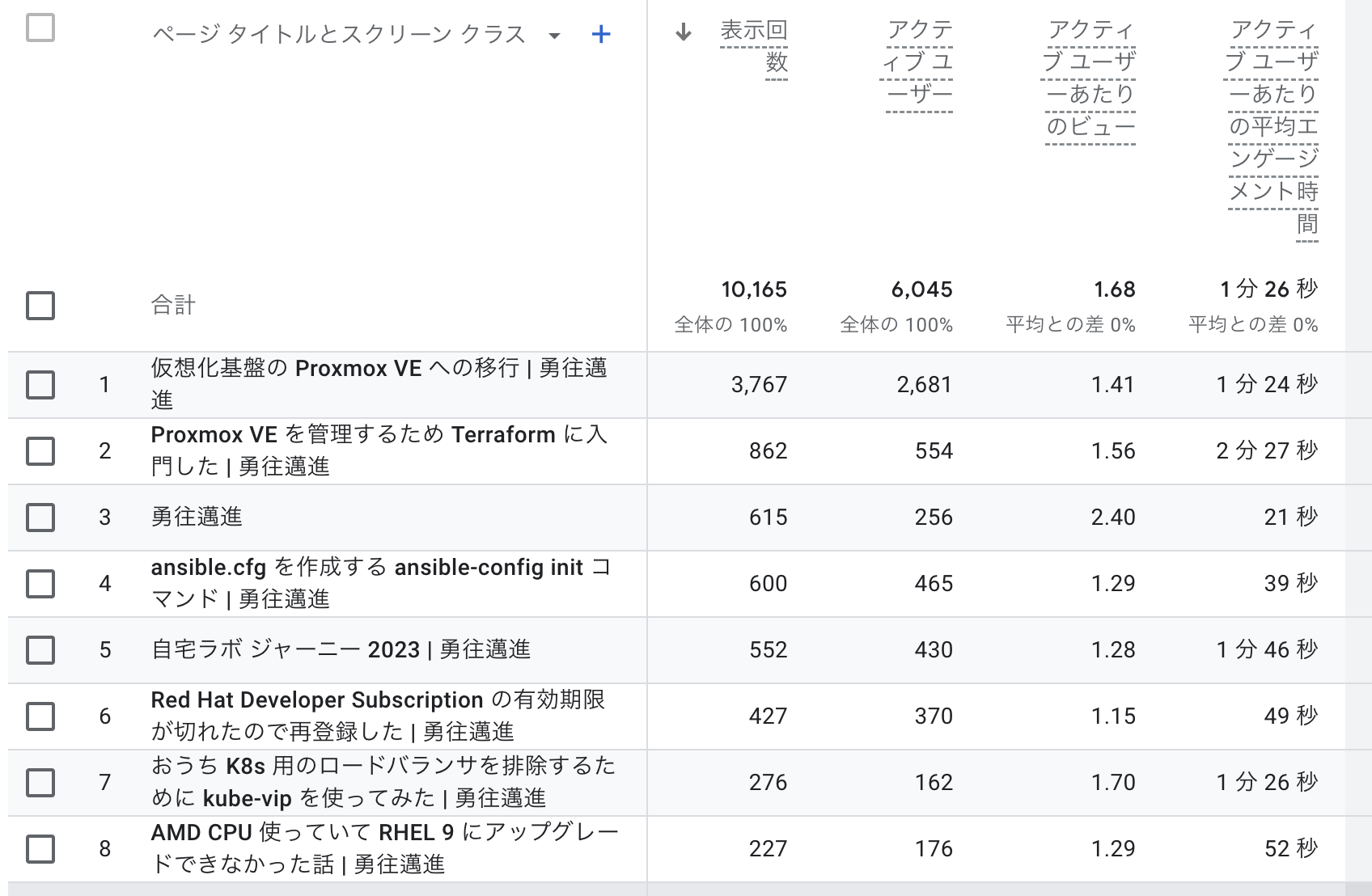Click the 3,767 view count cell

point(759,385)
